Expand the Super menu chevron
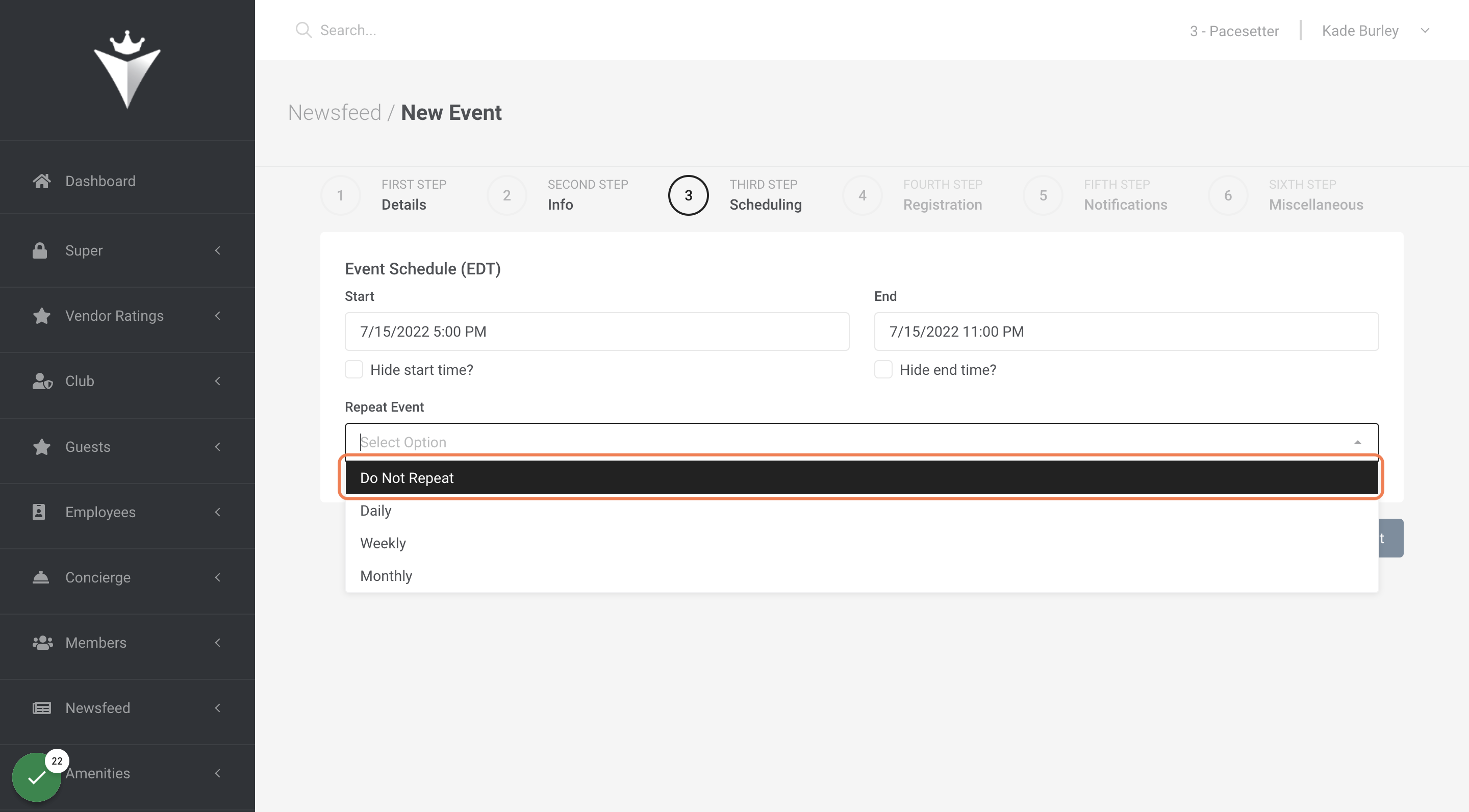The width and height of the screenshot is (1469, 812). (217, 250)
